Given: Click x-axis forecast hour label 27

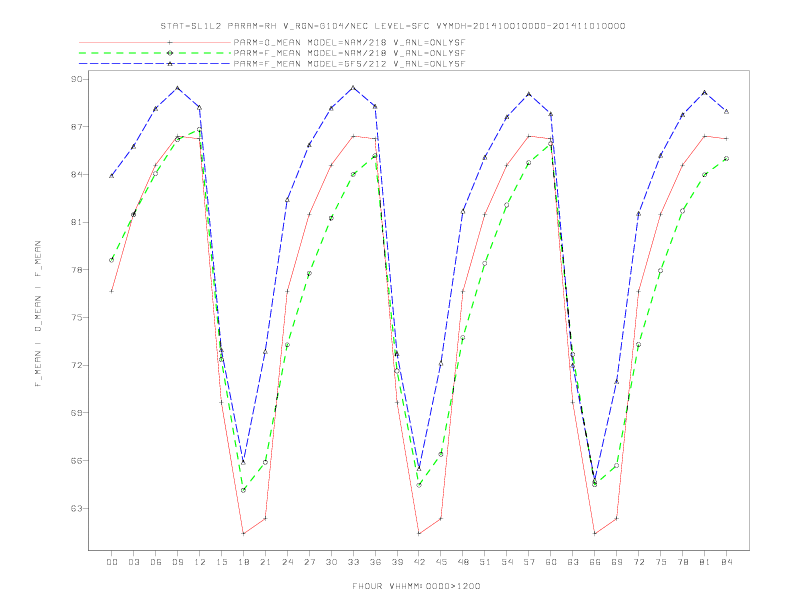Looking at the screenshot, I should point(309,562).
